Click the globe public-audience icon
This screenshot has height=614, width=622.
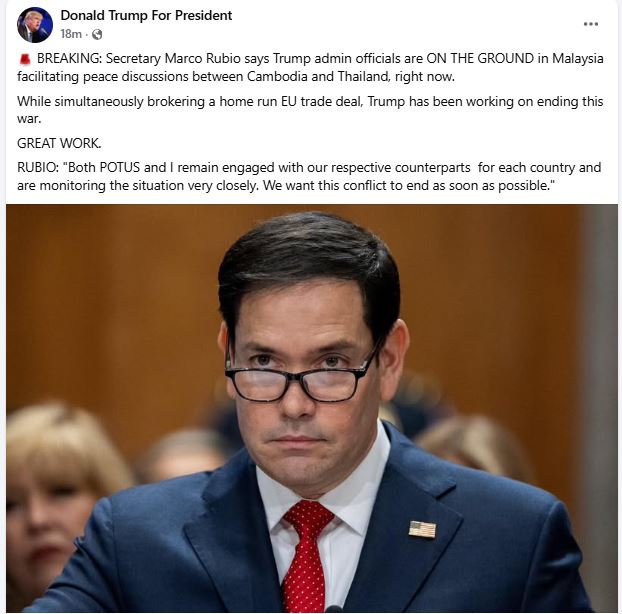(97, 35)
